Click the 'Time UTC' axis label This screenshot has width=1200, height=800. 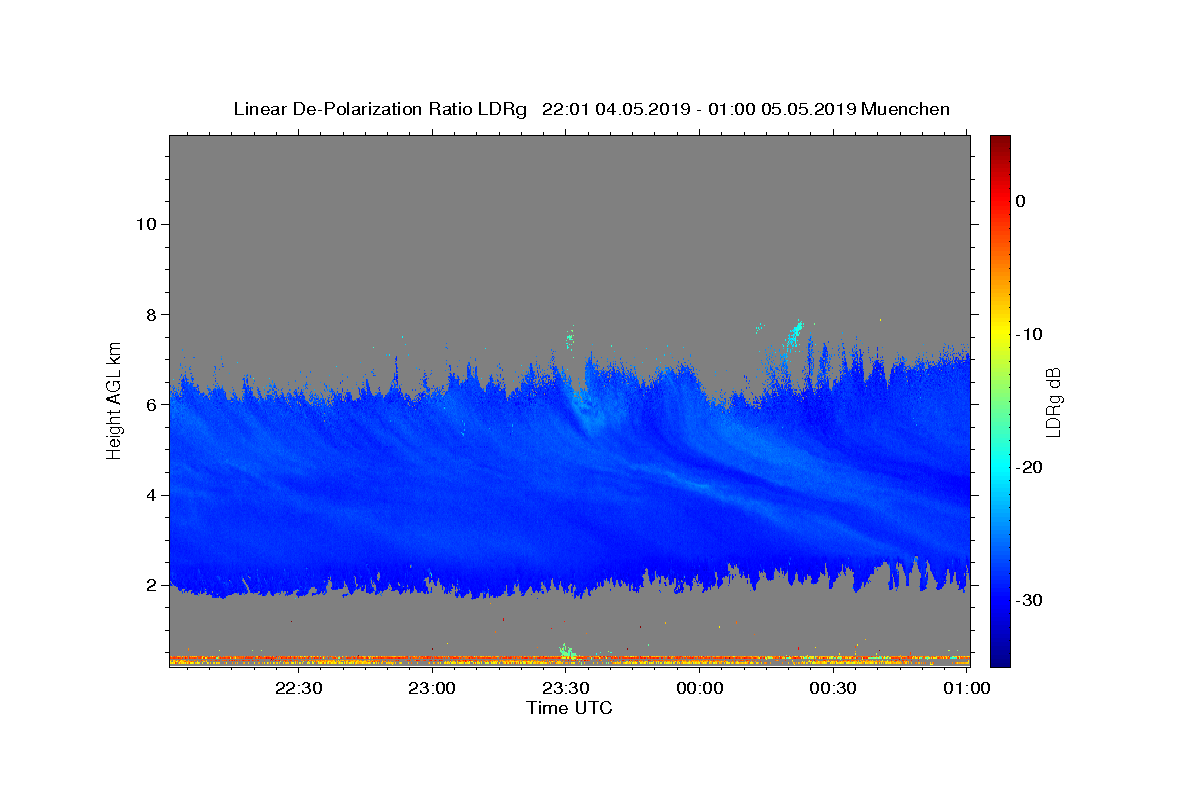click(569, 708)
